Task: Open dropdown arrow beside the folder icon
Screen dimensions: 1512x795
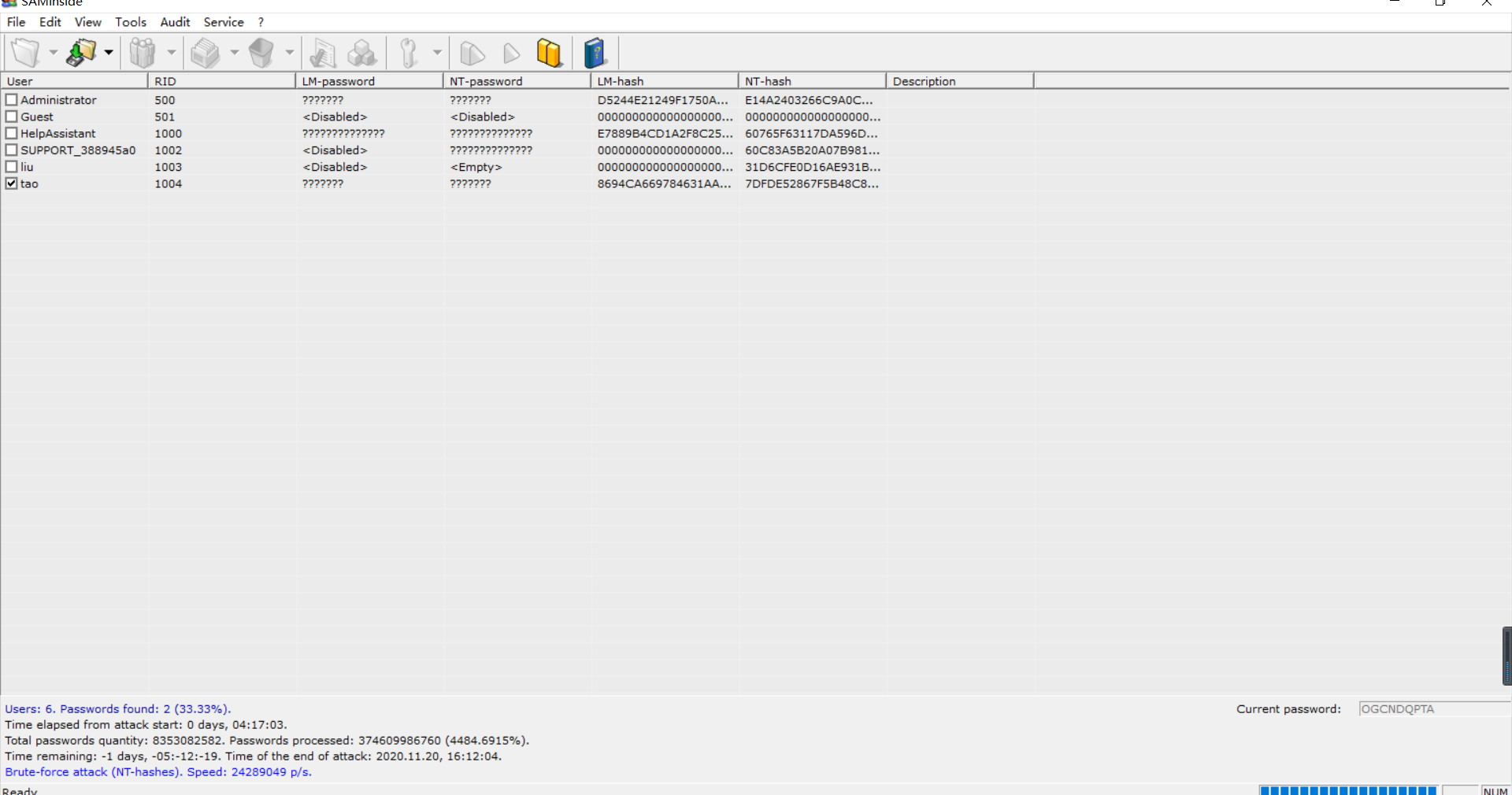Action: [53, 53]
